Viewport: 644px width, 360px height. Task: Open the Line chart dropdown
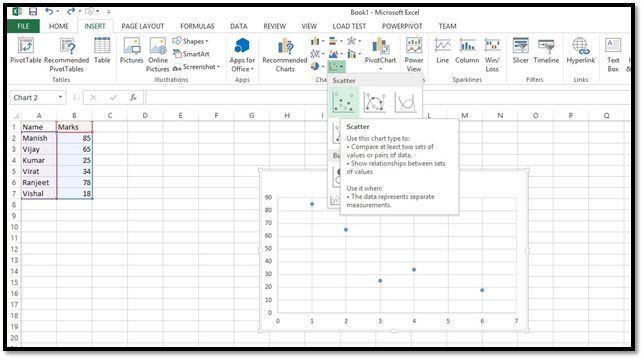(x=317, y=54)
